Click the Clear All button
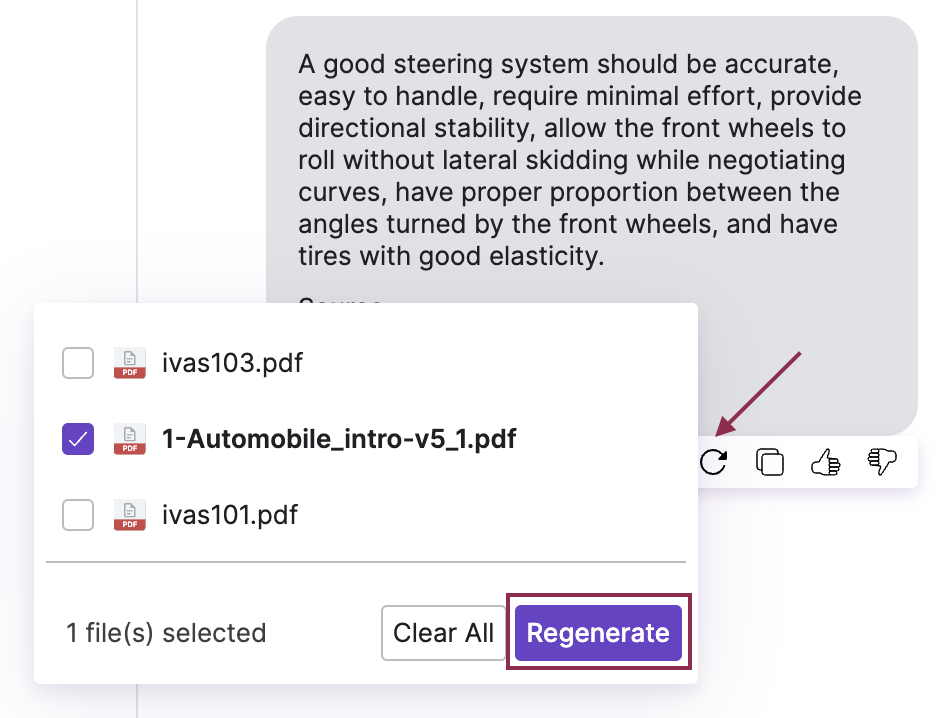Image resolution: width=936 pixels, height=718 pixels. tap(444, 632)
